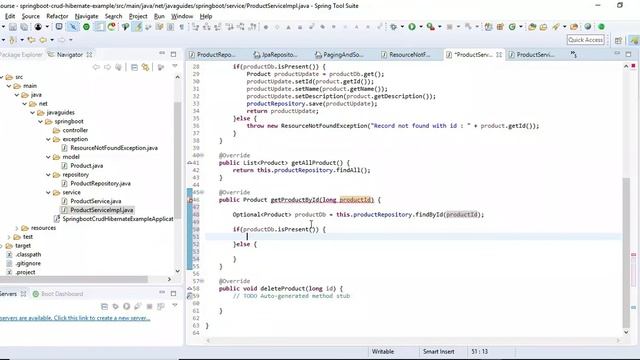Click the green Run button in the toolbar
Screen dimensions: 640x360
(x=412, y=27)
